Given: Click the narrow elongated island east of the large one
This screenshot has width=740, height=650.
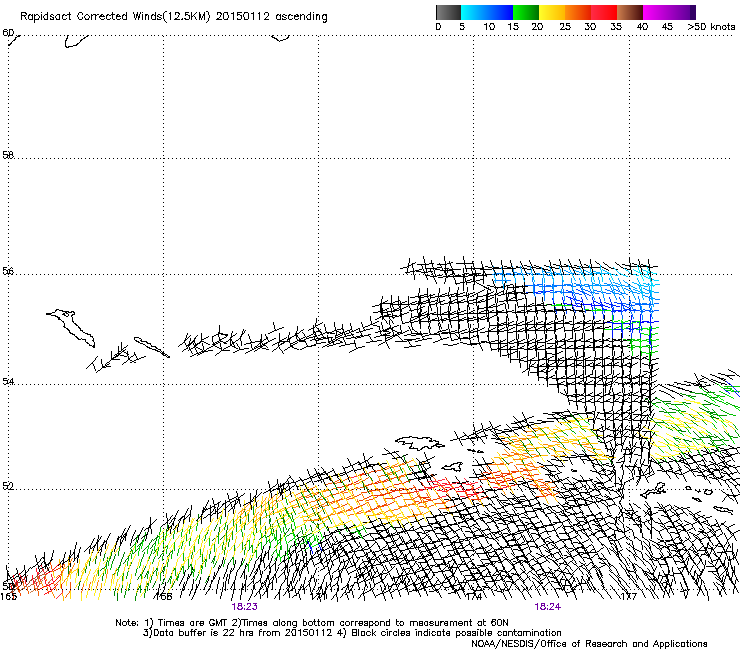Looking at the screenshot, I should [151, 347].
